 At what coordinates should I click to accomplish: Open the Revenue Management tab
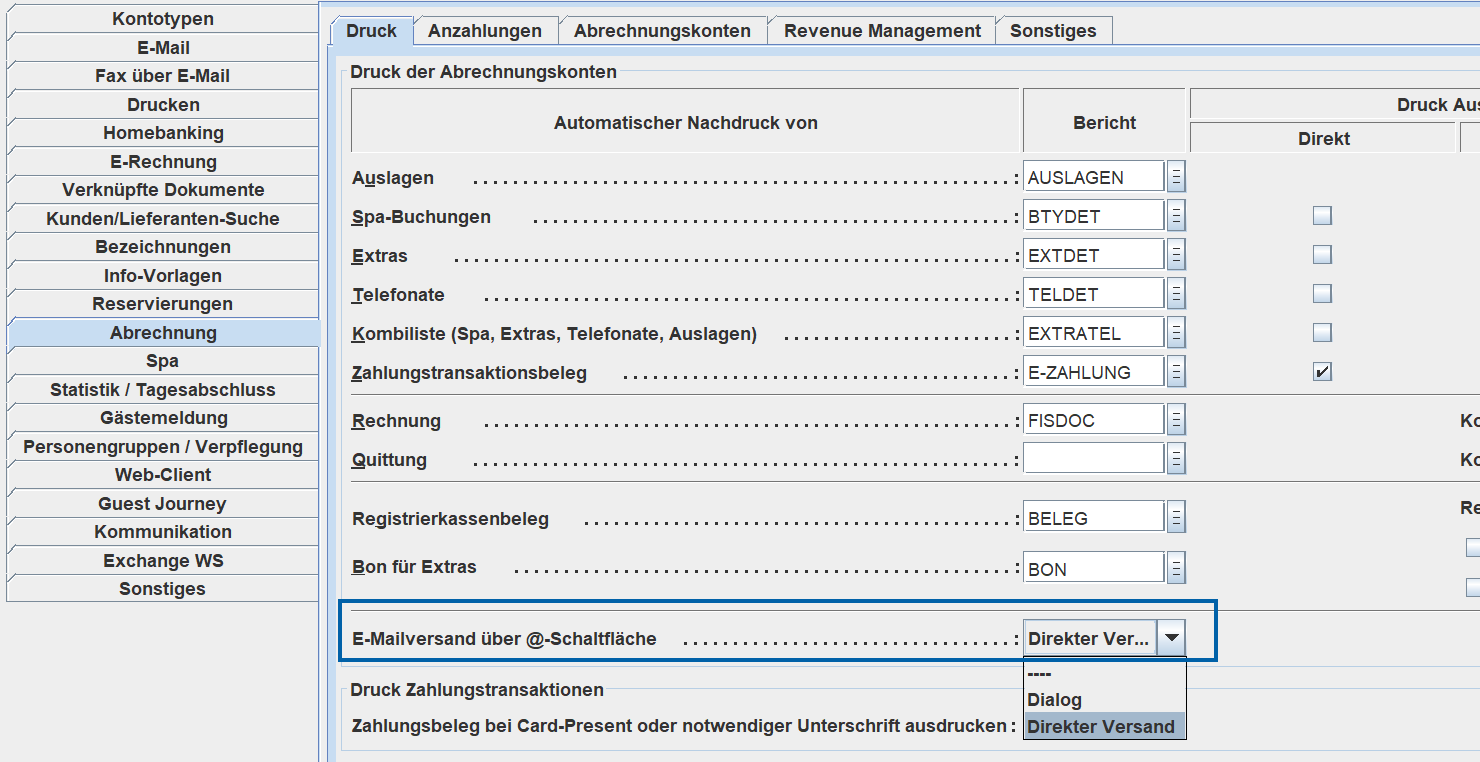pyautogui.click(x=882, y=31)
